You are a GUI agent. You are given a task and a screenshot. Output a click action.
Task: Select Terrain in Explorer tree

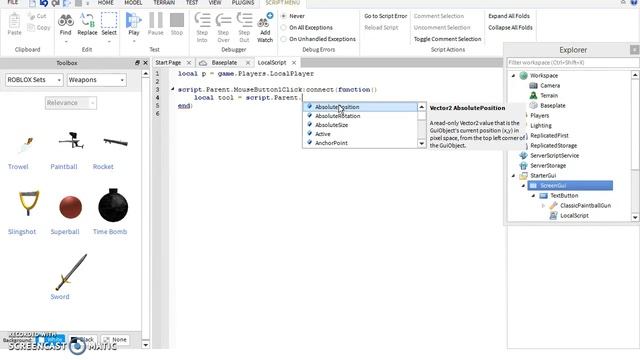549,96
